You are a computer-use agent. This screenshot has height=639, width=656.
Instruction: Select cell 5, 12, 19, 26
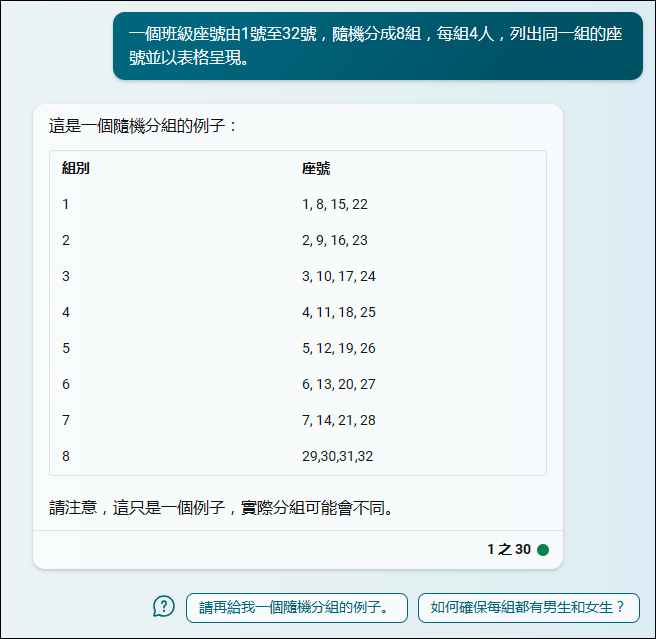tap(339, 348)
